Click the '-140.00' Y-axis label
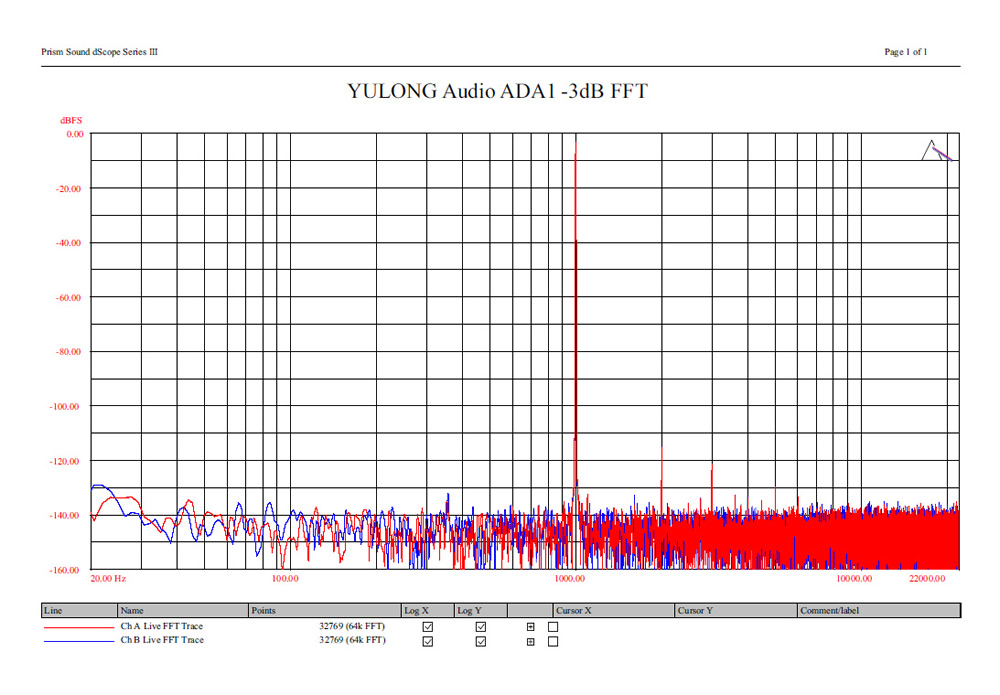 65,516
